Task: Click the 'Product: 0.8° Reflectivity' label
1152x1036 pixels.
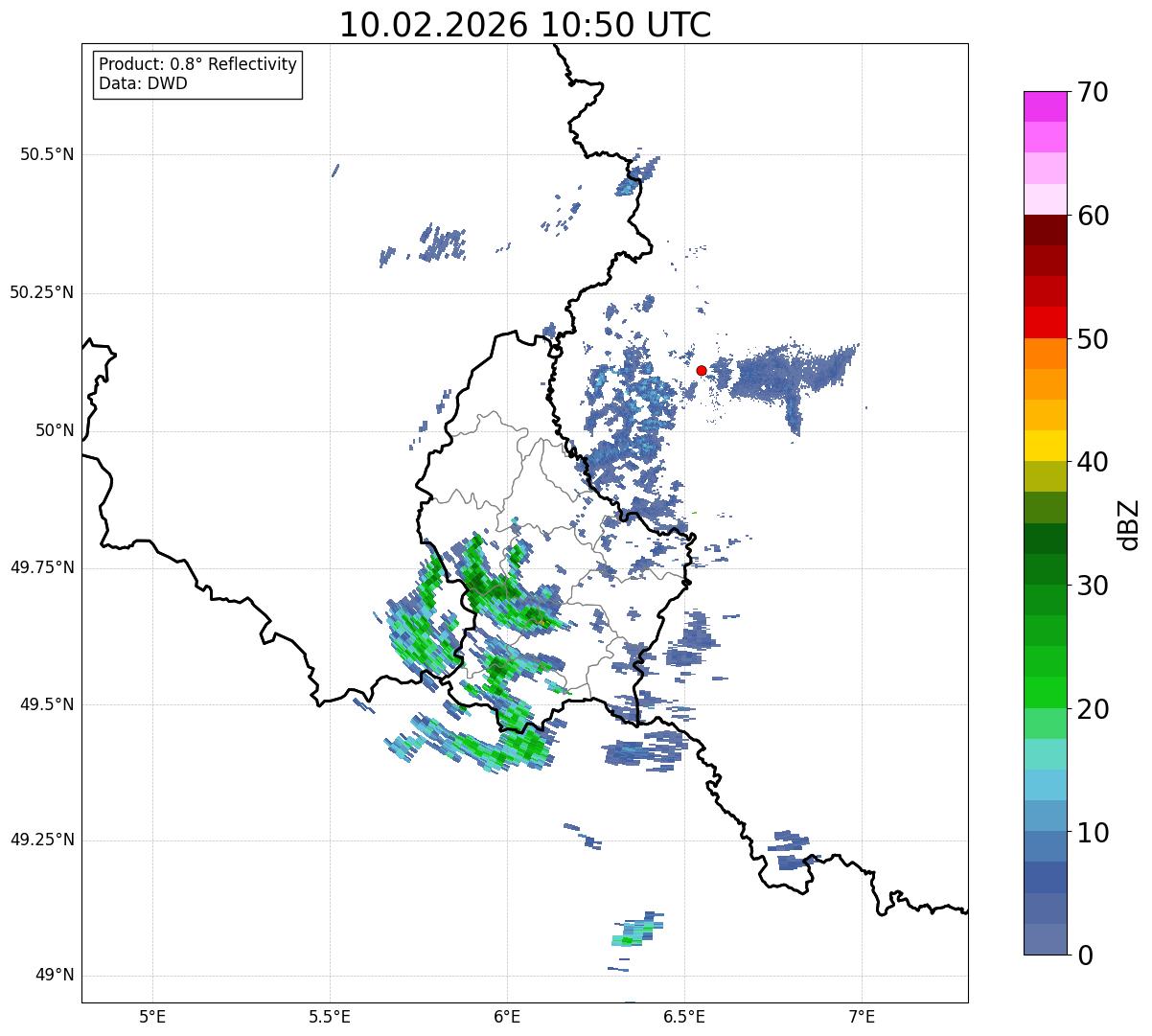Action: click(198, 64)
